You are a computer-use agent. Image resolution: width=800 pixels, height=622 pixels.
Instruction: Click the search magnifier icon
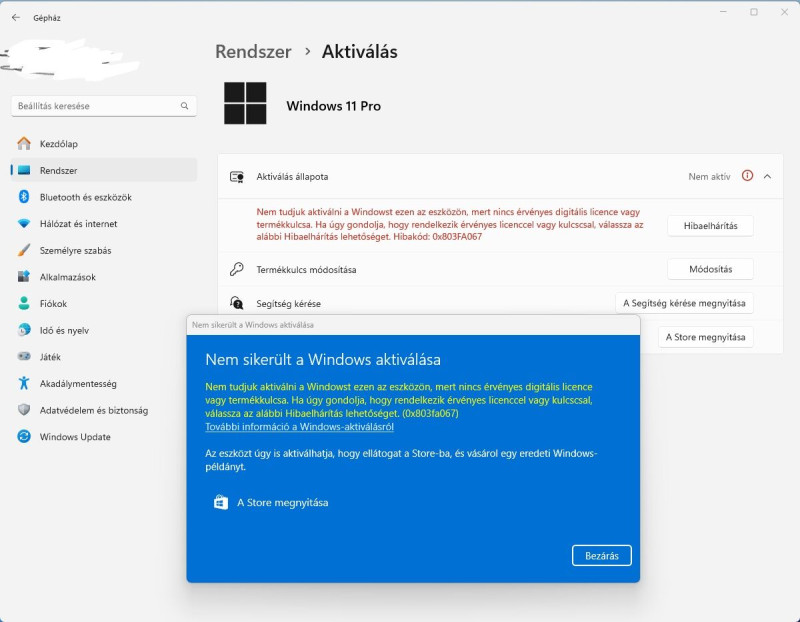(x=184, y=106)
